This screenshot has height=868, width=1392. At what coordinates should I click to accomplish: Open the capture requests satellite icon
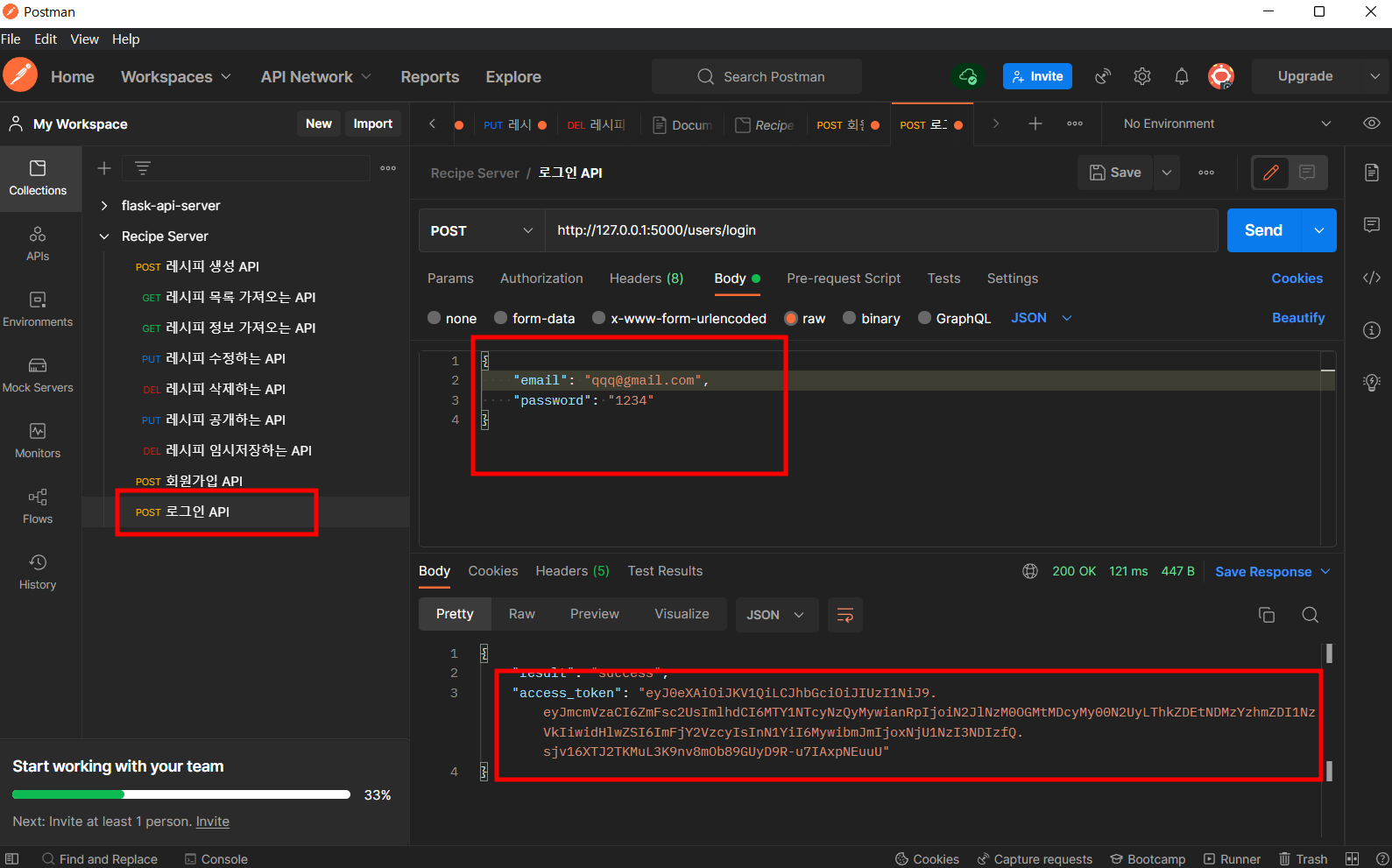click(x=1103, y=76)
